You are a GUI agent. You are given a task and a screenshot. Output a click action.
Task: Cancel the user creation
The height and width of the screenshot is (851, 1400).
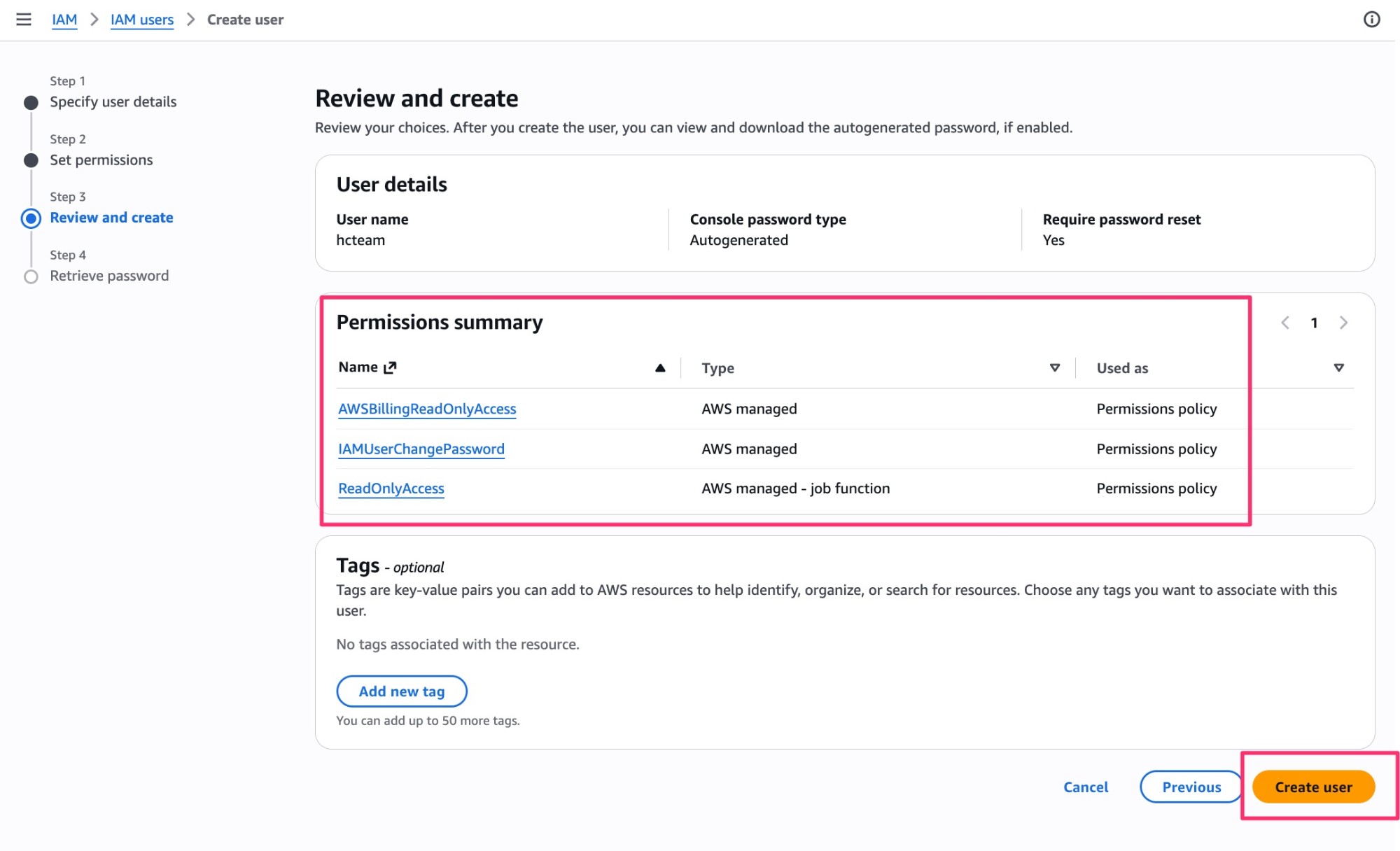(x=1086, y=787)
